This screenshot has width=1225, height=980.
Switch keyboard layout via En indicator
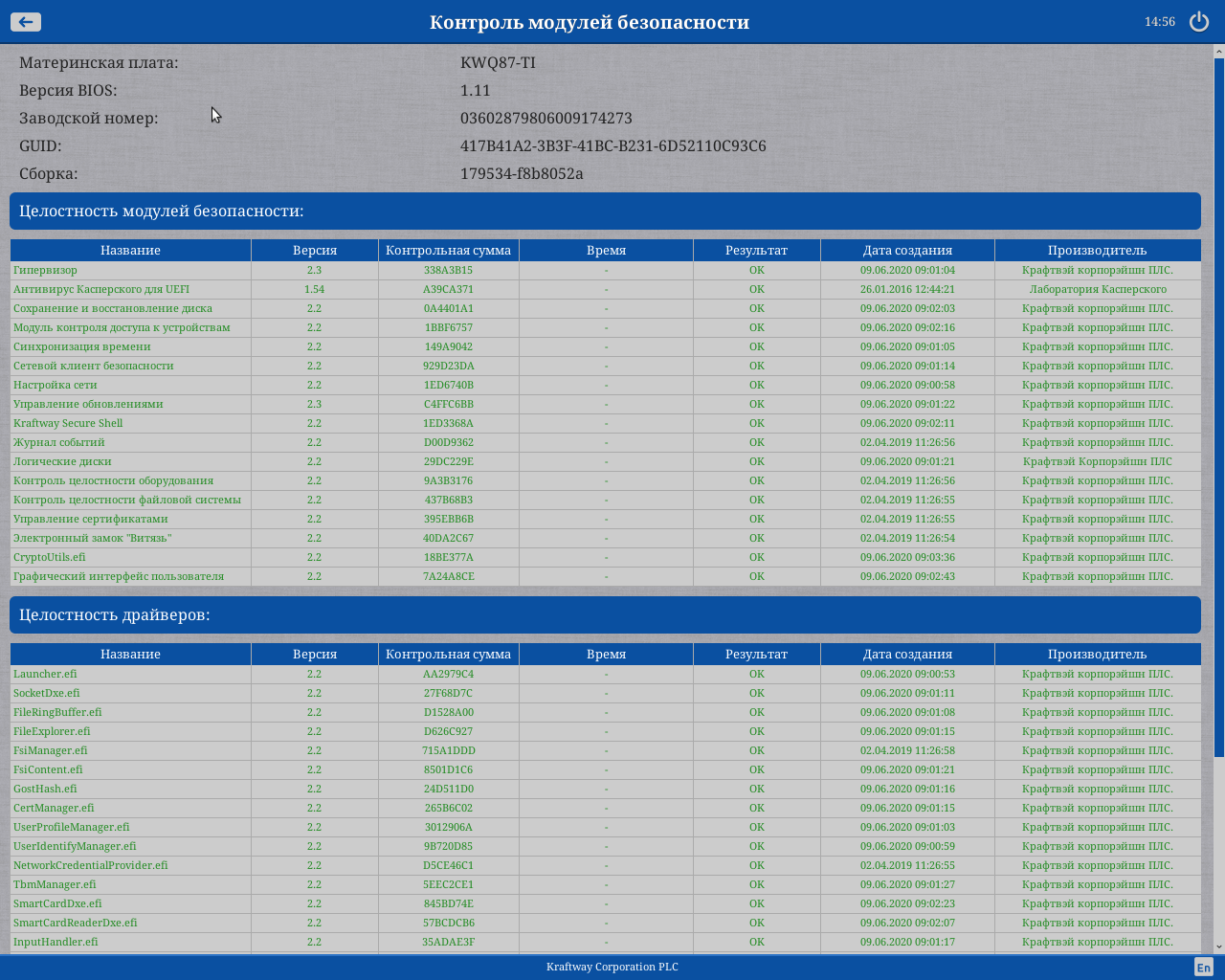1203,968
